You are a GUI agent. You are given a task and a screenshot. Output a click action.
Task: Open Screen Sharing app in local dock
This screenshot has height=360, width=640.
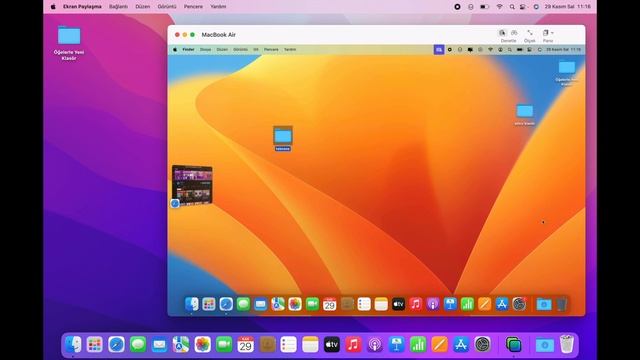513,345
